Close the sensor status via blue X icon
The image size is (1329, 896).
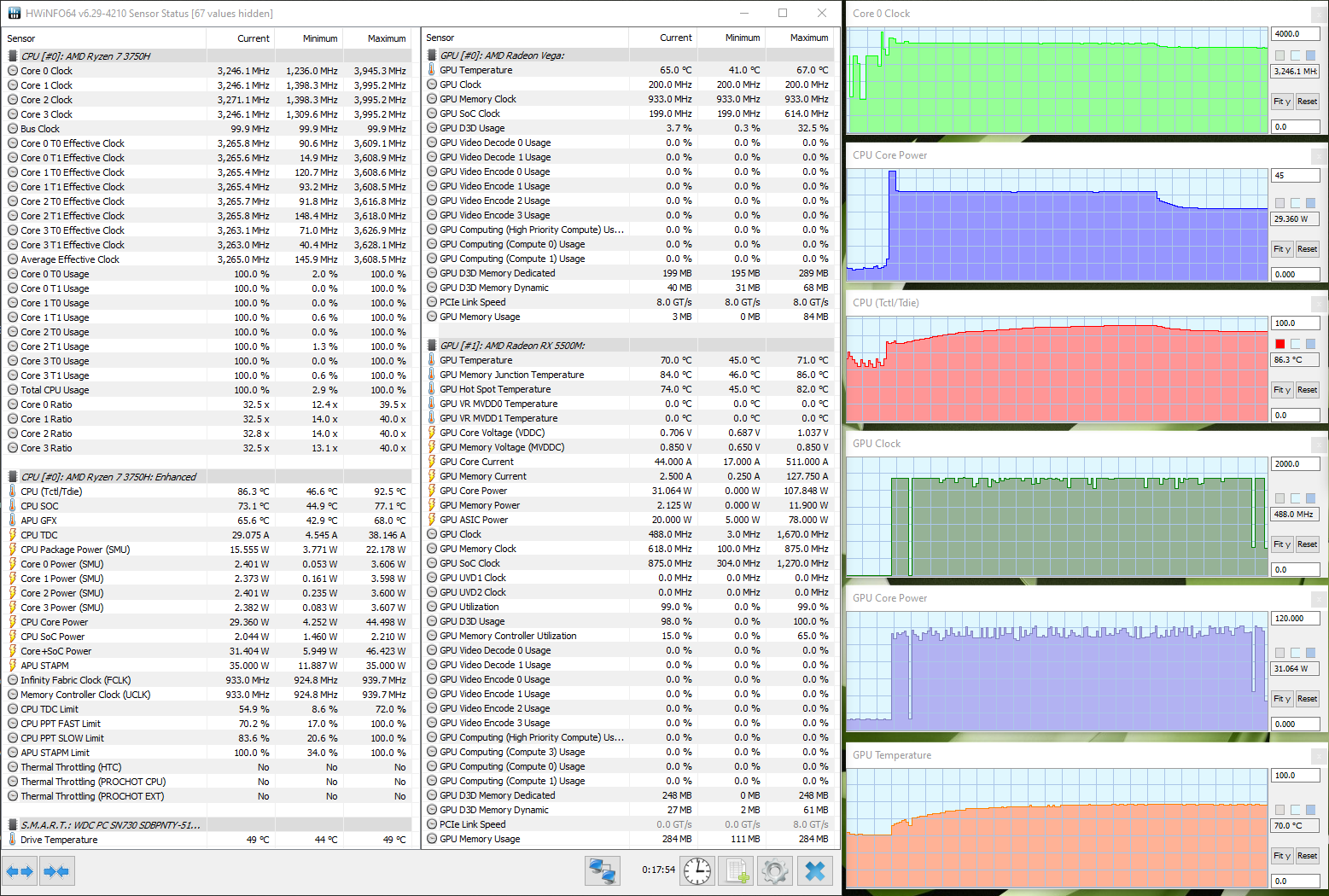click(x=815, y=871)
